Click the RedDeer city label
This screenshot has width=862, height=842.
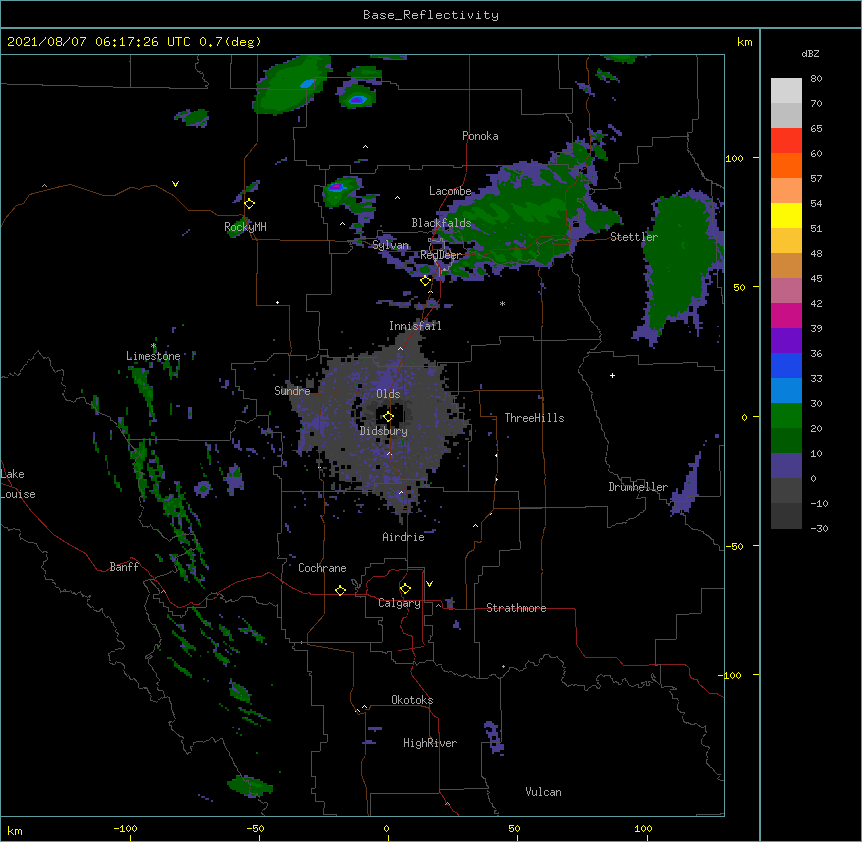(440, 255)
